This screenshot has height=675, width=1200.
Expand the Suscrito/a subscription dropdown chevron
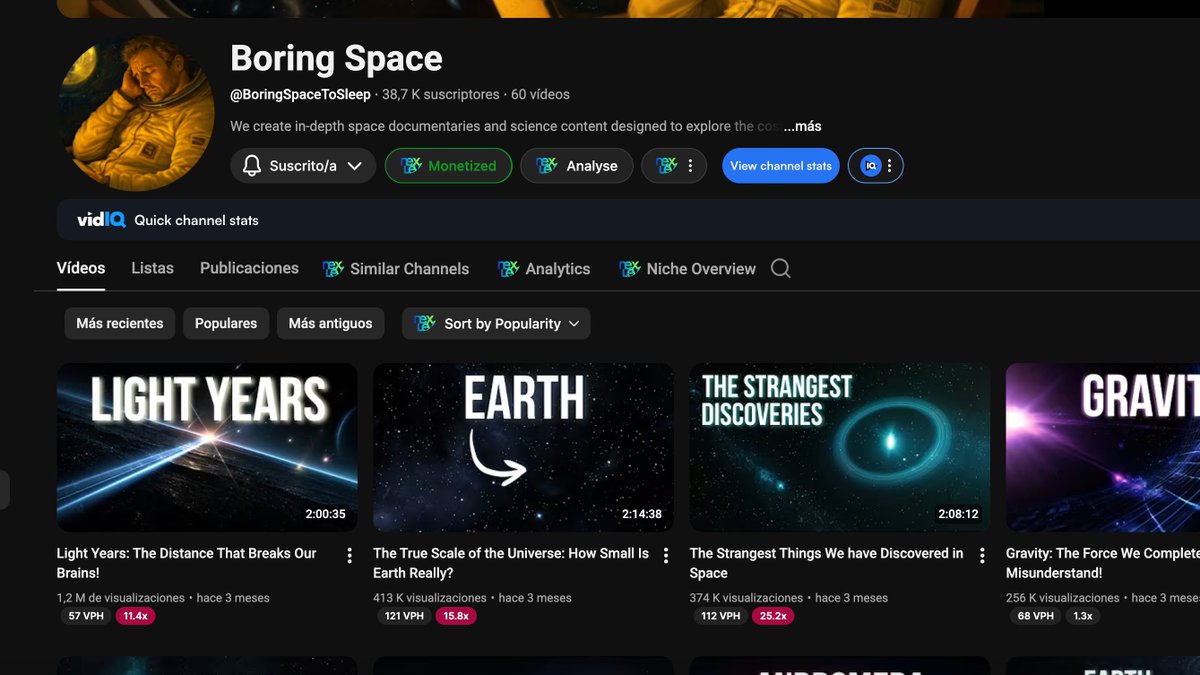[x=354, y=166]
